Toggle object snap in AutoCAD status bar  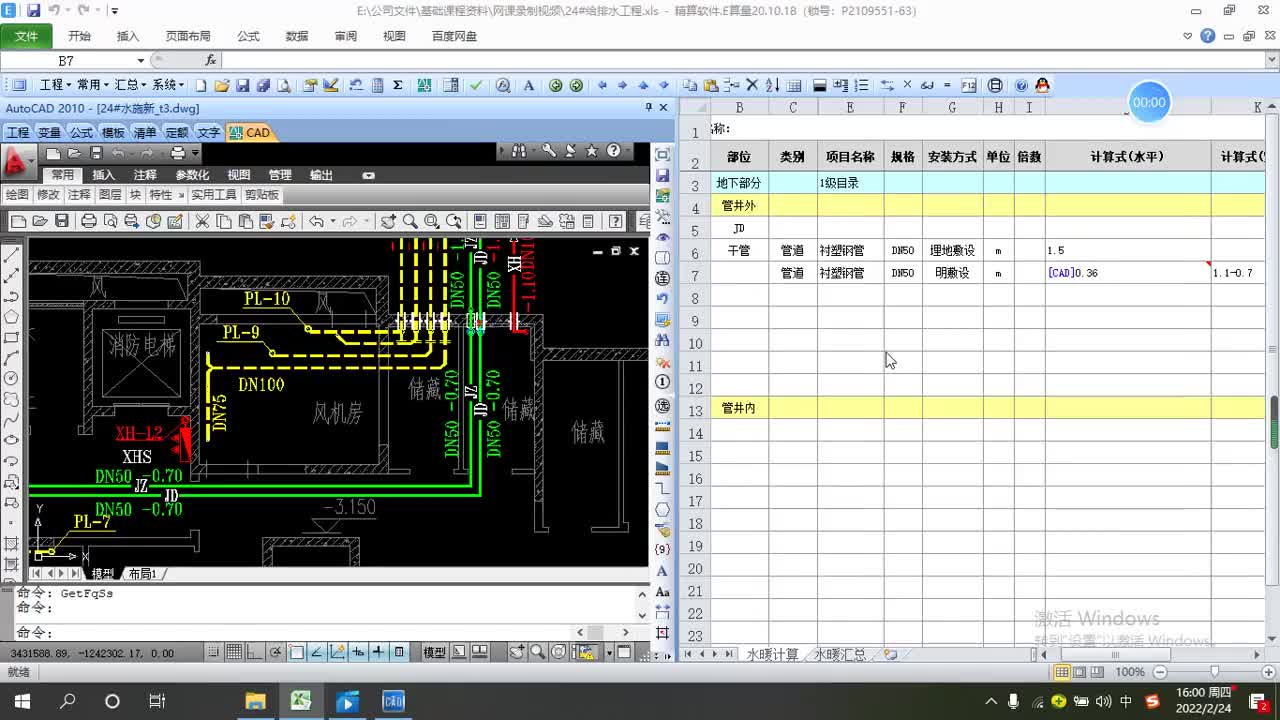click(x=296, y=652)
